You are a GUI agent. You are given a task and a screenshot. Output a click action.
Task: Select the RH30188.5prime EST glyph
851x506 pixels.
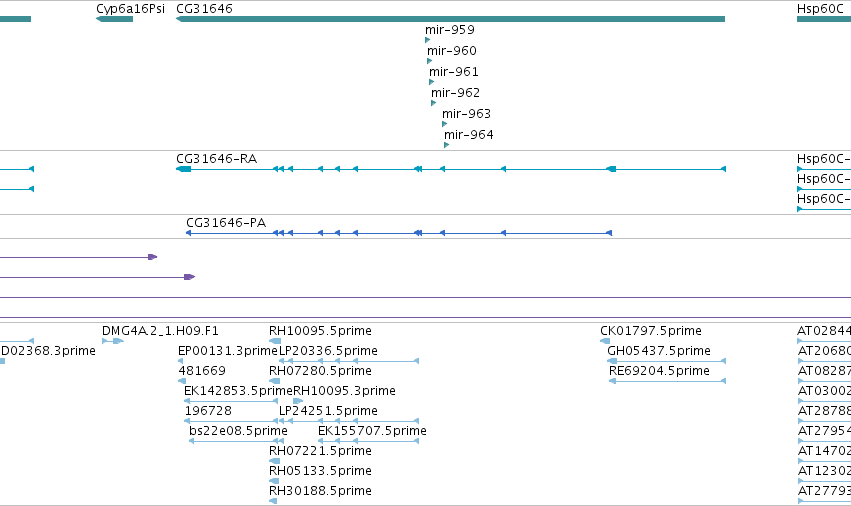click(273, 501)
